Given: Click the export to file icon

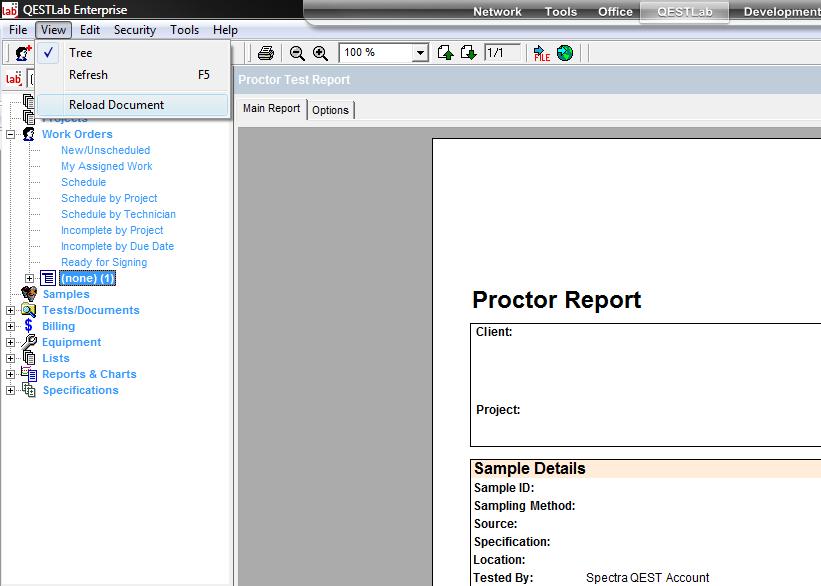Looking at the screenshot, I should click(x=541, y=53).
